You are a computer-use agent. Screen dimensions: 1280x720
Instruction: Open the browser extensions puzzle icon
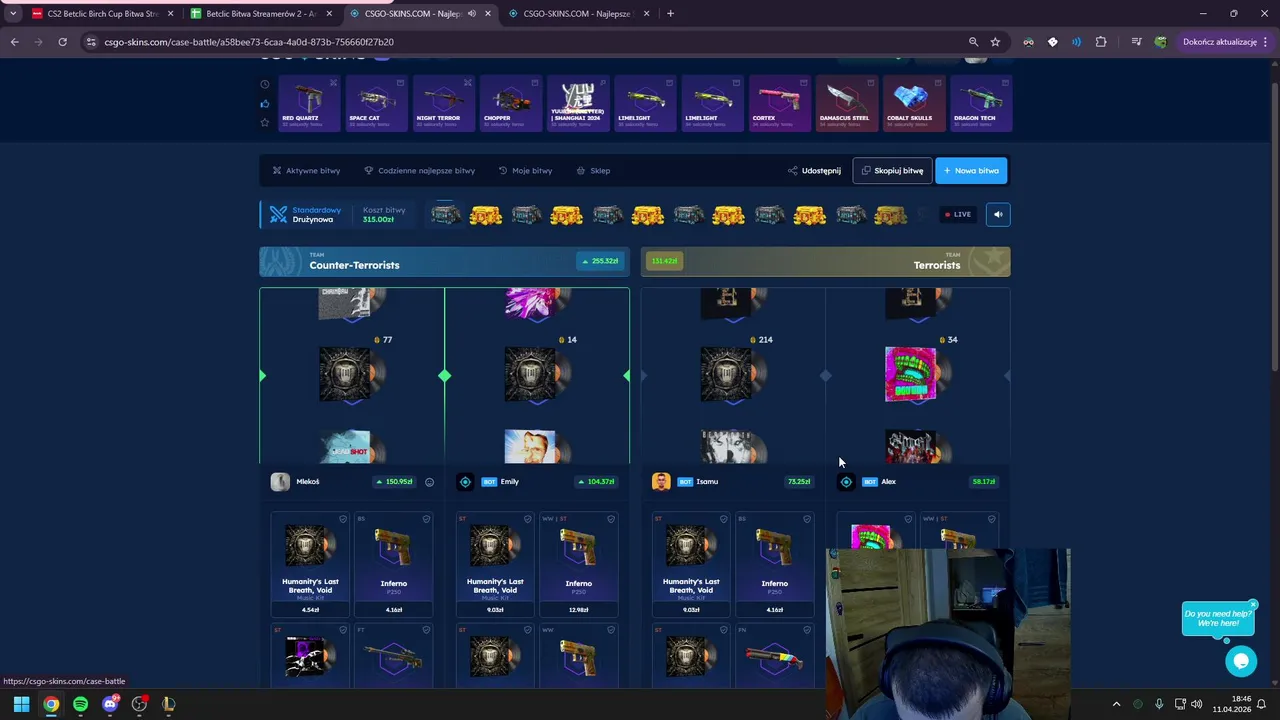1101,42
